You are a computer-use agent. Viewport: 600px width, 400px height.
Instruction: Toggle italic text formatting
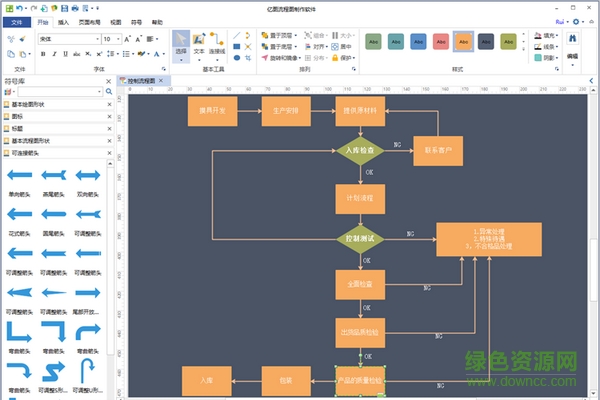coord(56,54)
